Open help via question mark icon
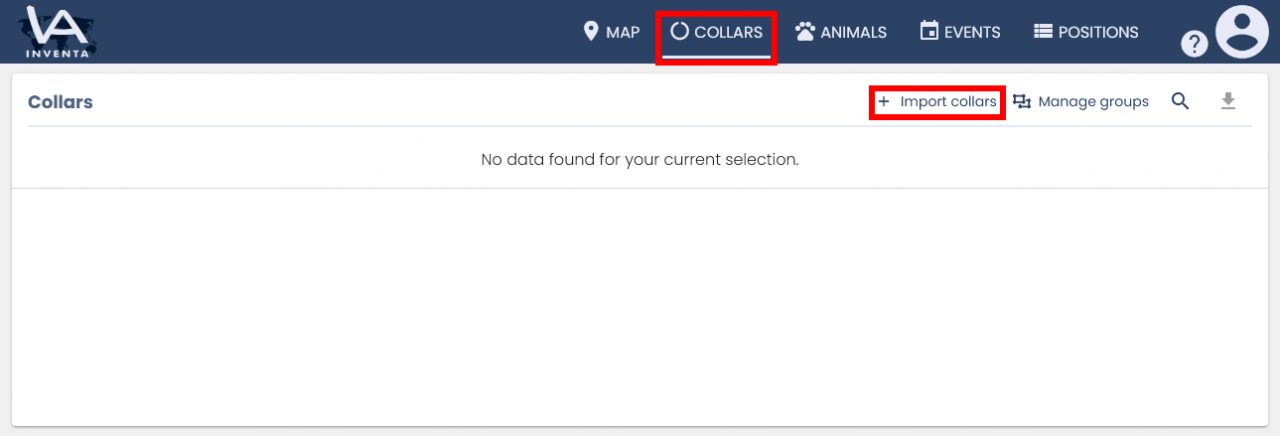Screen dimensions: 1280x436 click(1194, 43)
